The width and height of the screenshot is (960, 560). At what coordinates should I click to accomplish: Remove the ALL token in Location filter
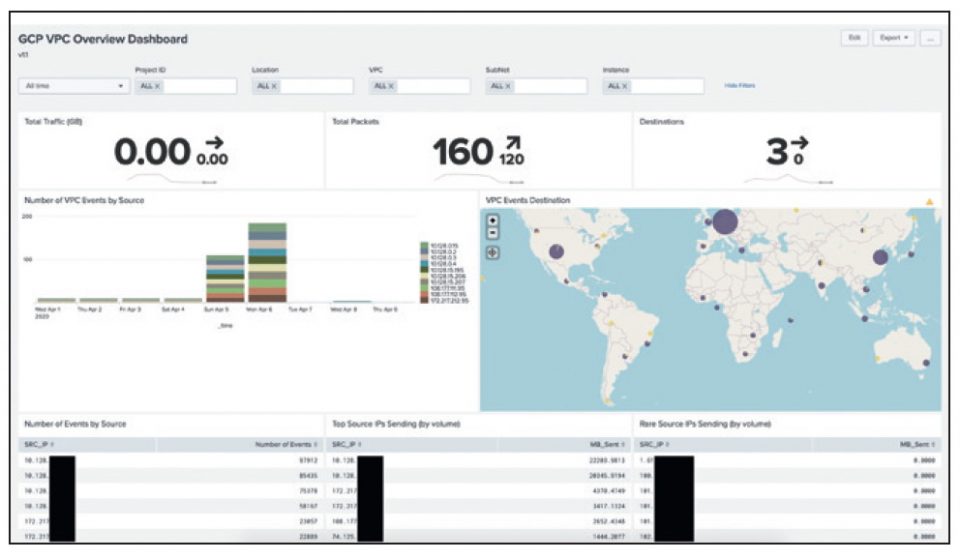(274, 86)
